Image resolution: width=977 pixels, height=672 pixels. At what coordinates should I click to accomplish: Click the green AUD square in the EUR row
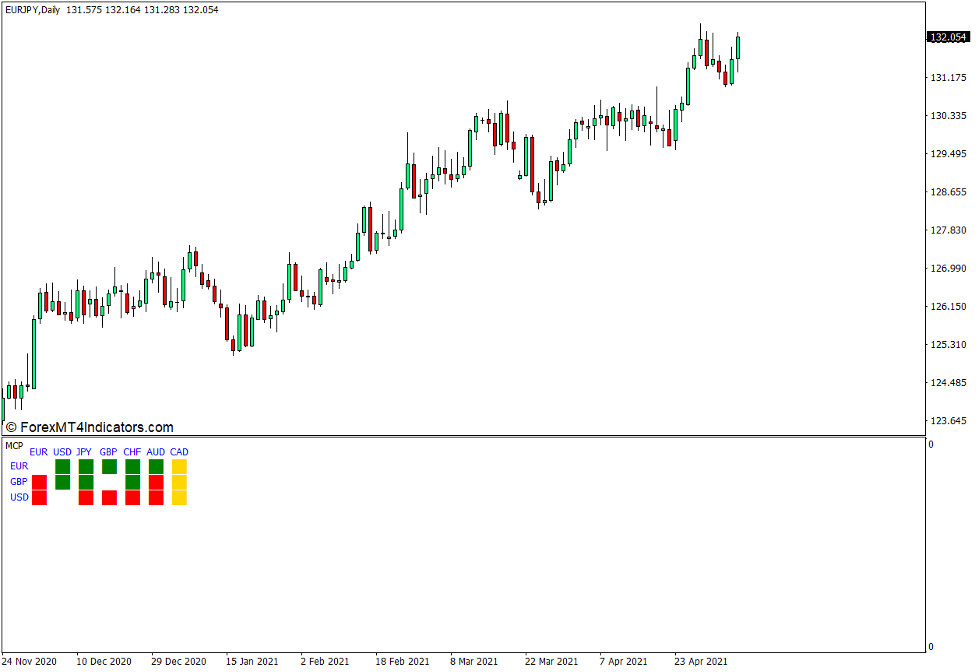[x=155, y=465]
